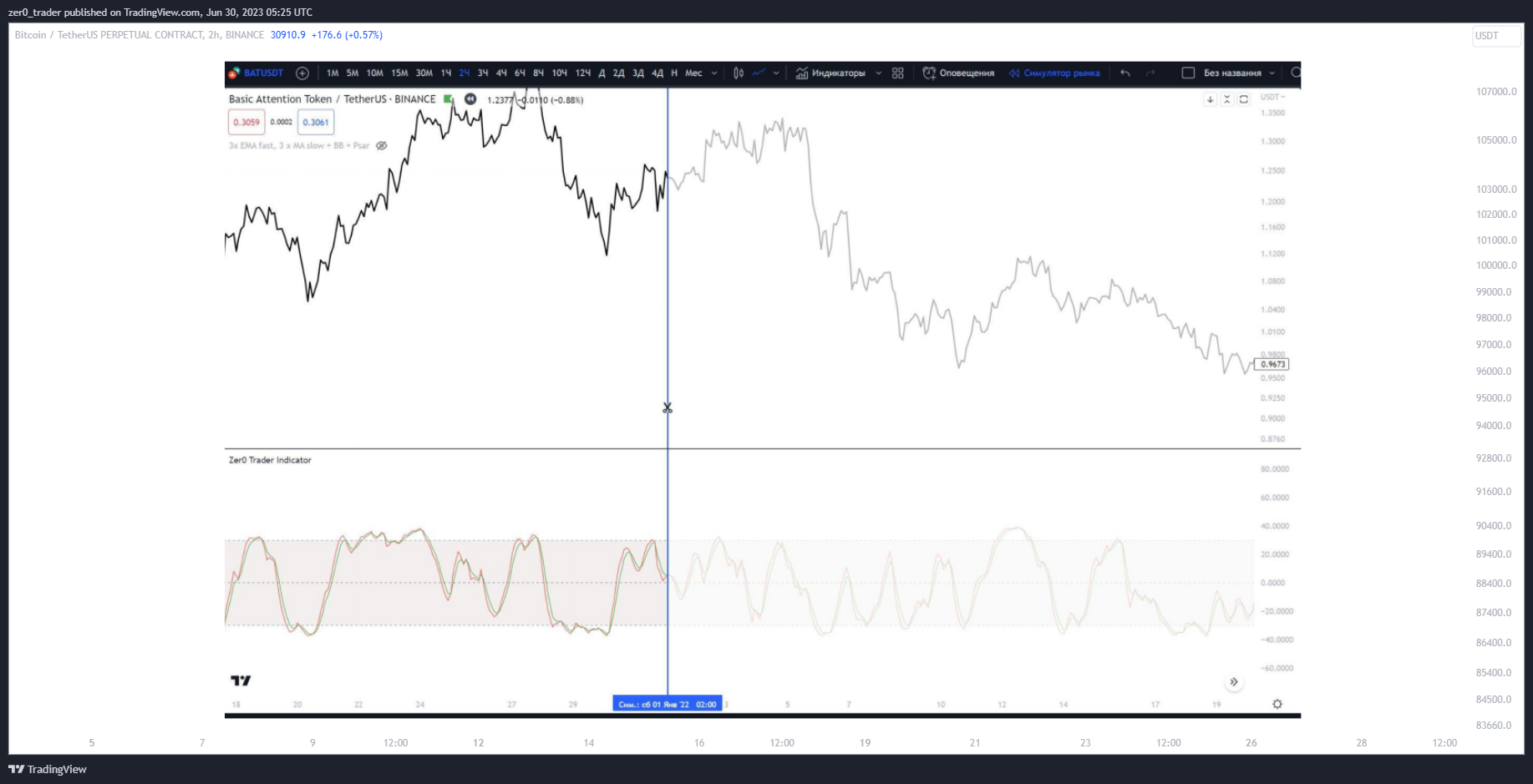Click the candlestick chart style icon

(x=739, y=73)
